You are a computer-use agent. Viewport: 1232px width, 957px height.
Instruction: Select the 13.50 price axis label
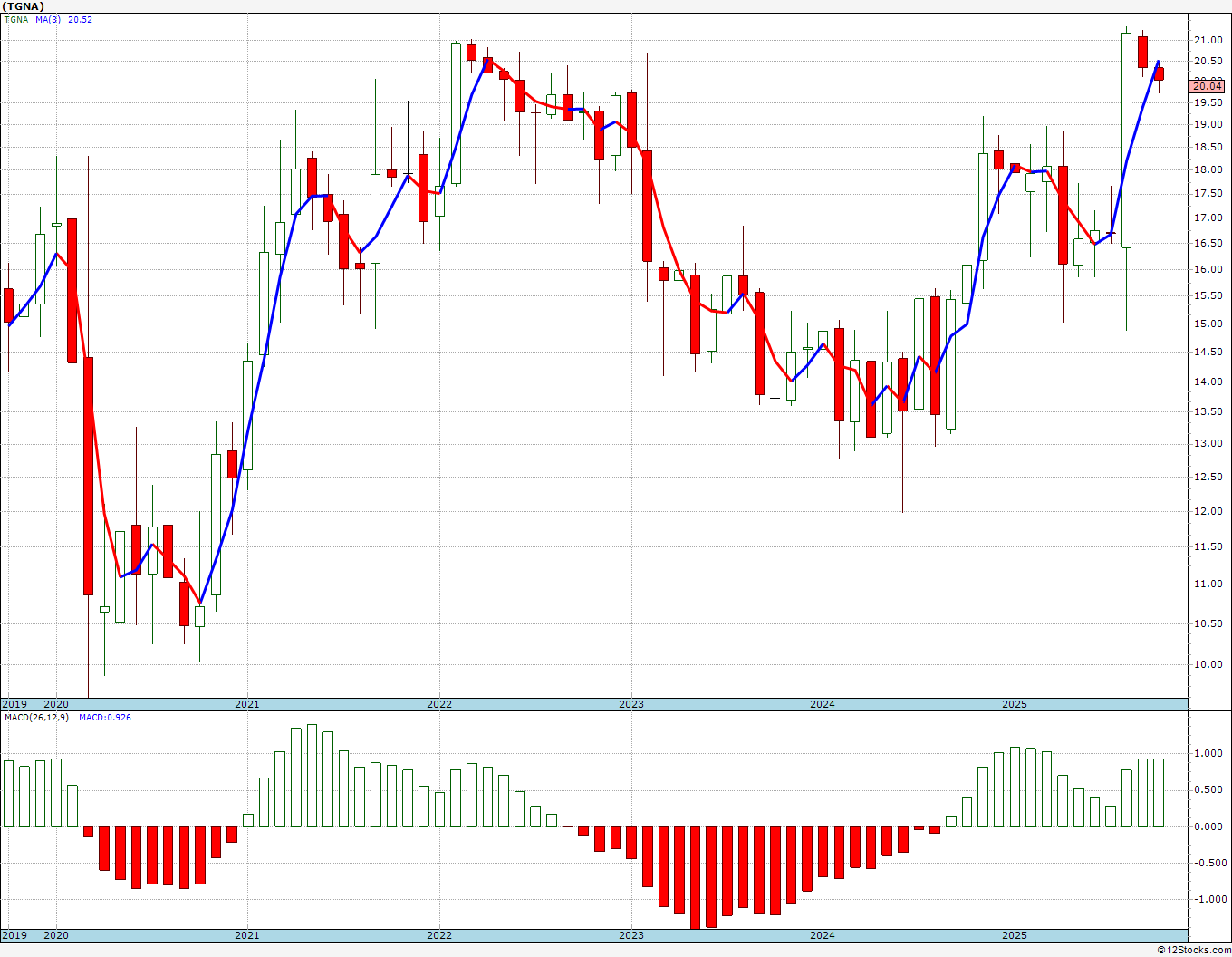pos(1207,412)
